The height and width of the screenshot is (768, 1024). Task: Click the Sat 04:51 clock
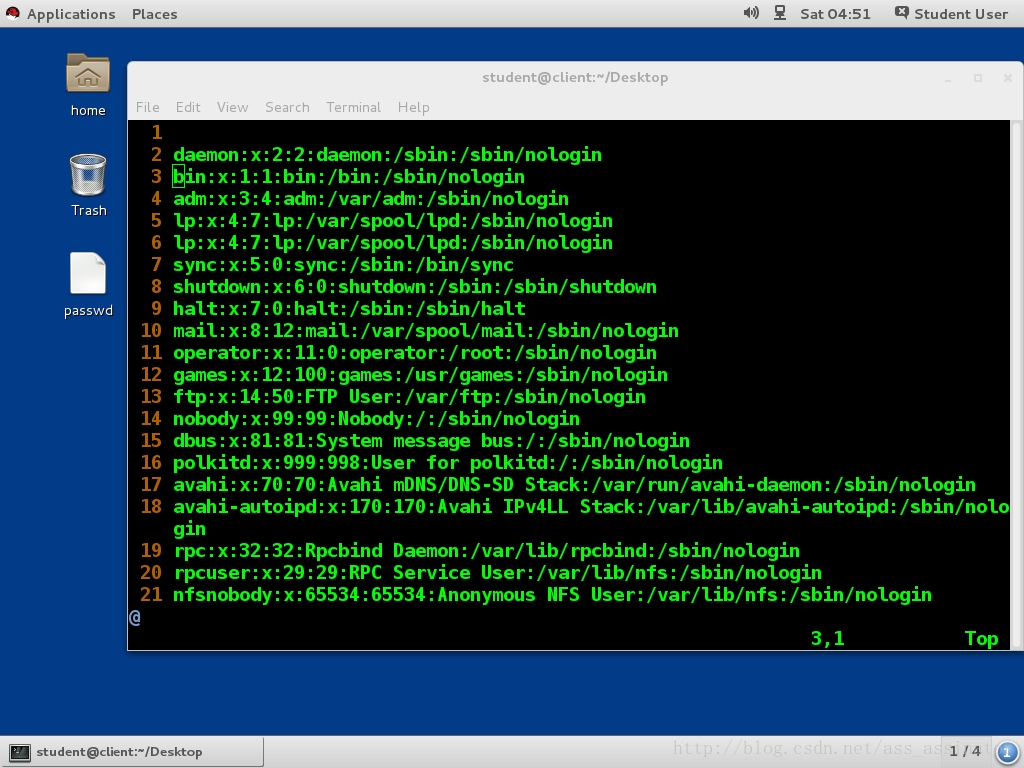point(835,14)
